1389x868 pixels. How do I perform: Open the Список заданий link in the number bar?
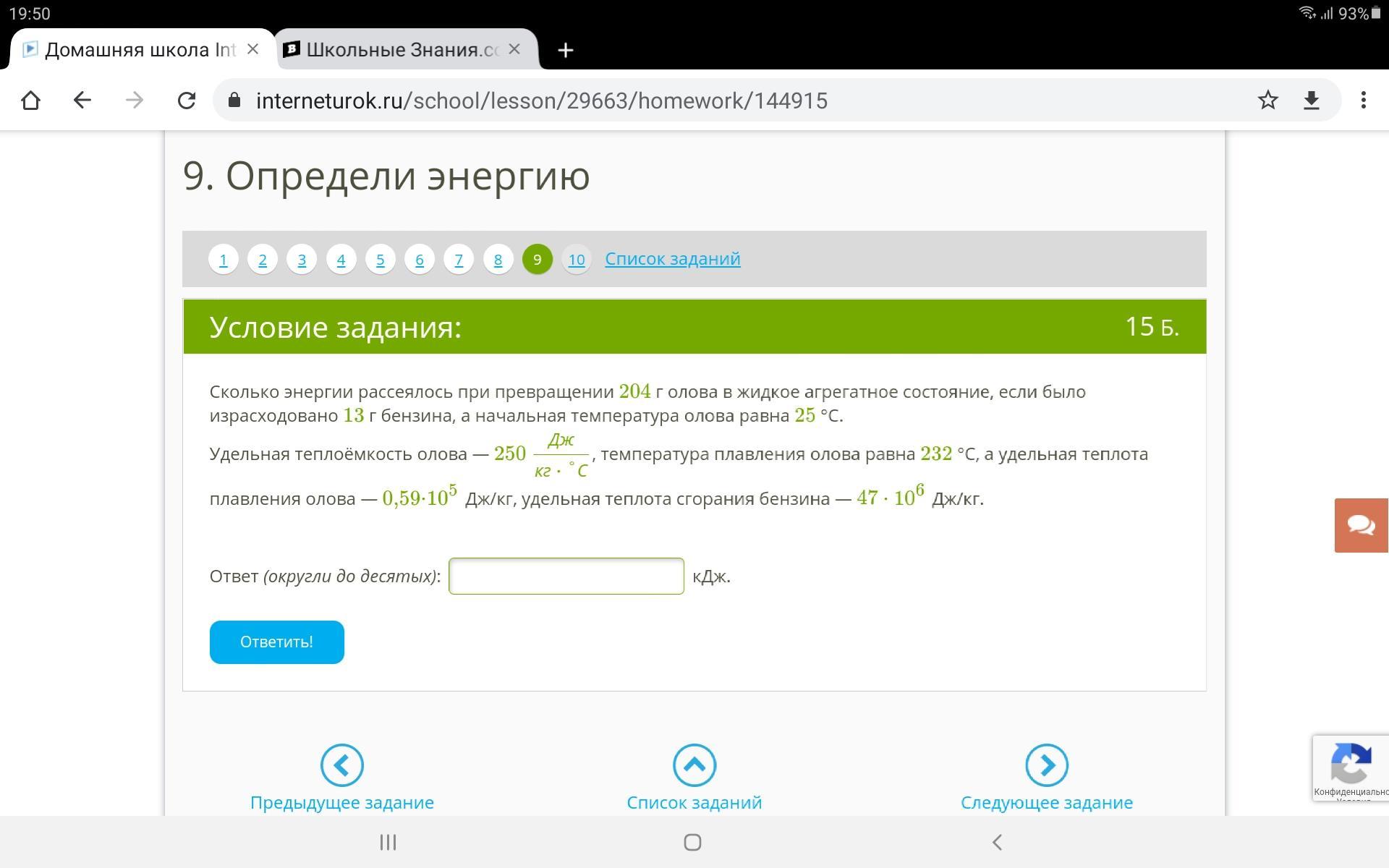click(x=672, y=259)
